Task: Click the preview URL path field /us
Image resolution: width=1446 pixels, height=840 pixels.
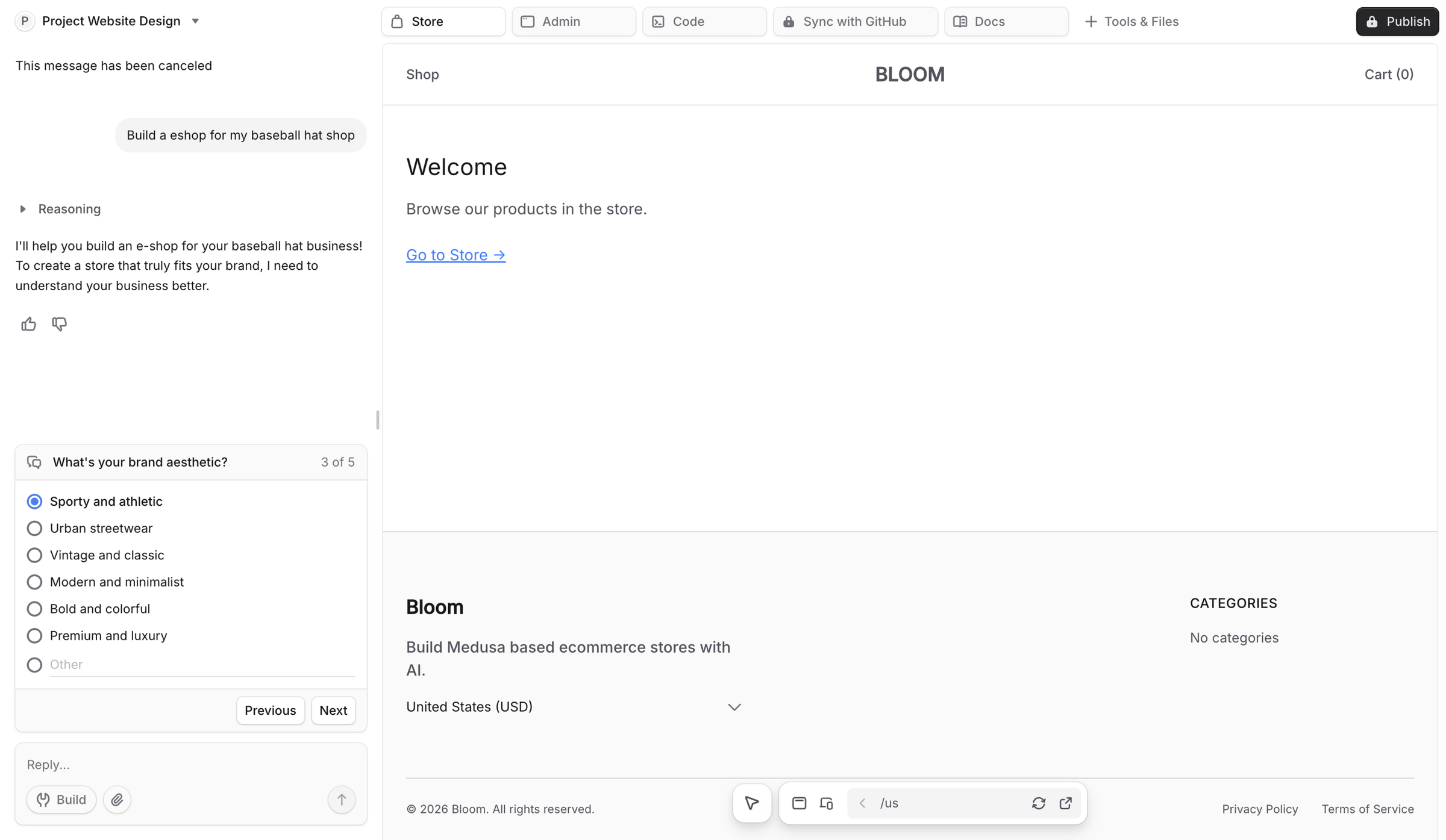Action: (948, 803)
